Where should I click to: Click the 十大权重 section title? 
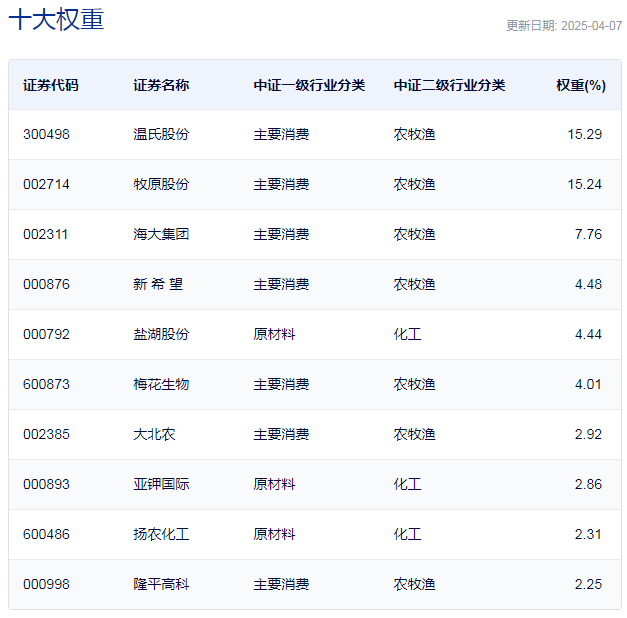coord(56,20)
